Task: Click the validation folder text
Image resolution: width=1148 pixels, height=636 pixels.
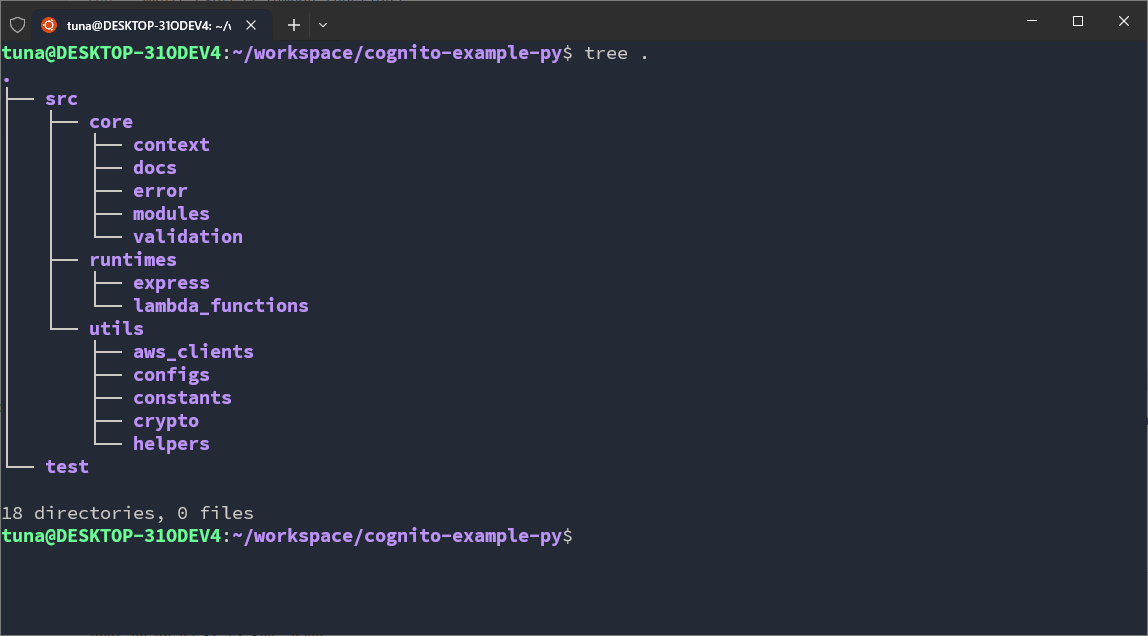Action: 187,237
